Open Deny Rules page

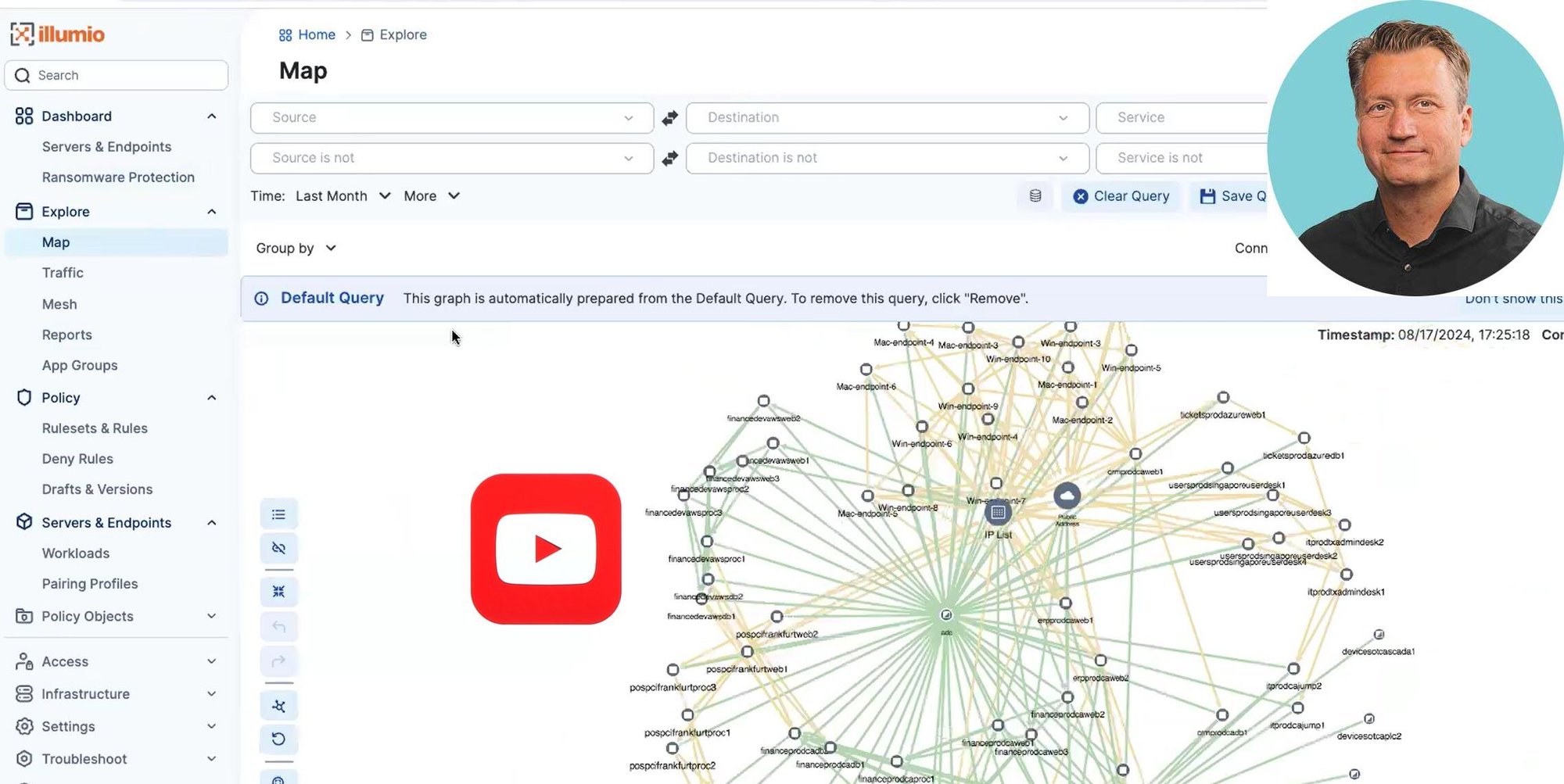(x=77, y=459)
